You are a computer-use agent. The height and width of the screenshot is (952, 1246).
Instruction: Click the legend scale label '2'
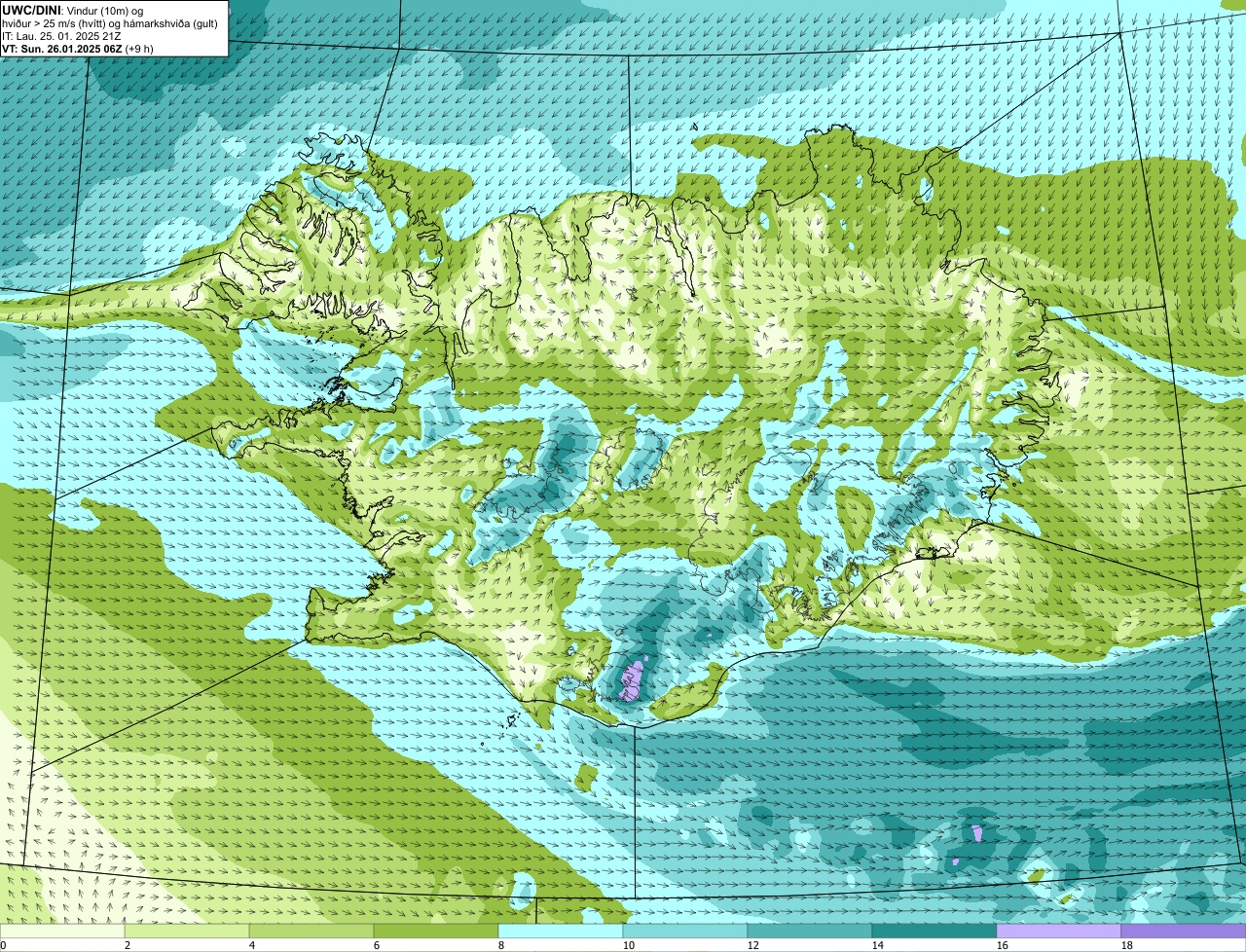point(128,945)
